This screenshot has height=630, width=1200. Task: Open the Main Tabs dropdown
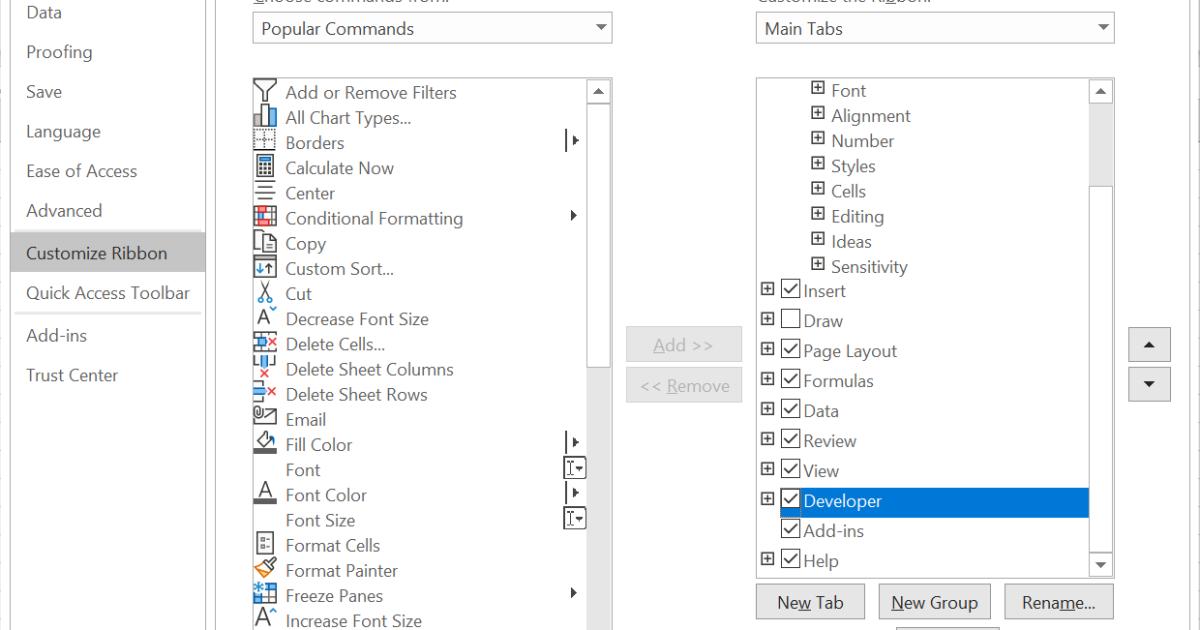point(934,28)
